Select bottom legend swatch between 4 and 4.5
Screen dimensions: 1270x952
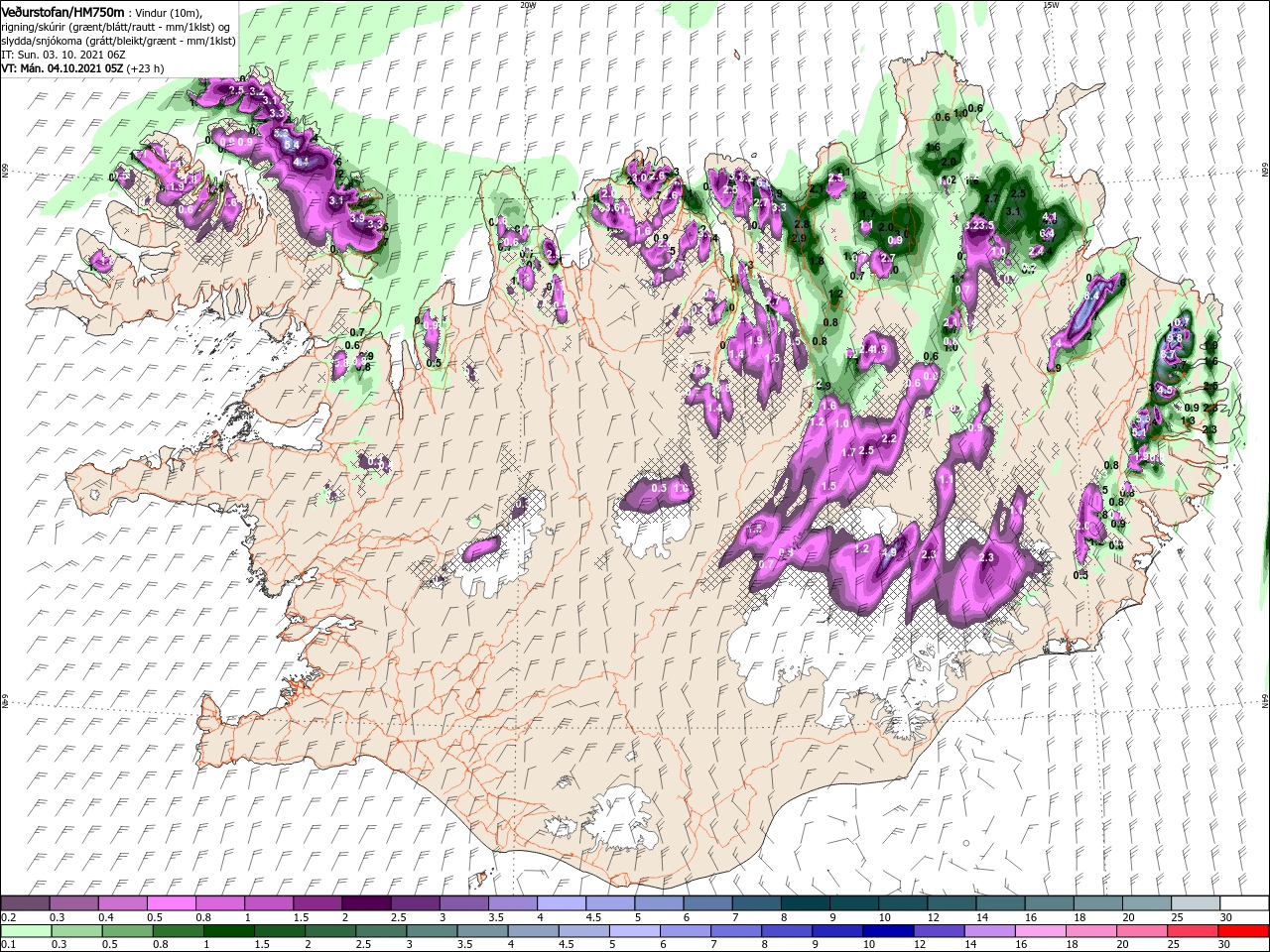click(x=533, y=931)
